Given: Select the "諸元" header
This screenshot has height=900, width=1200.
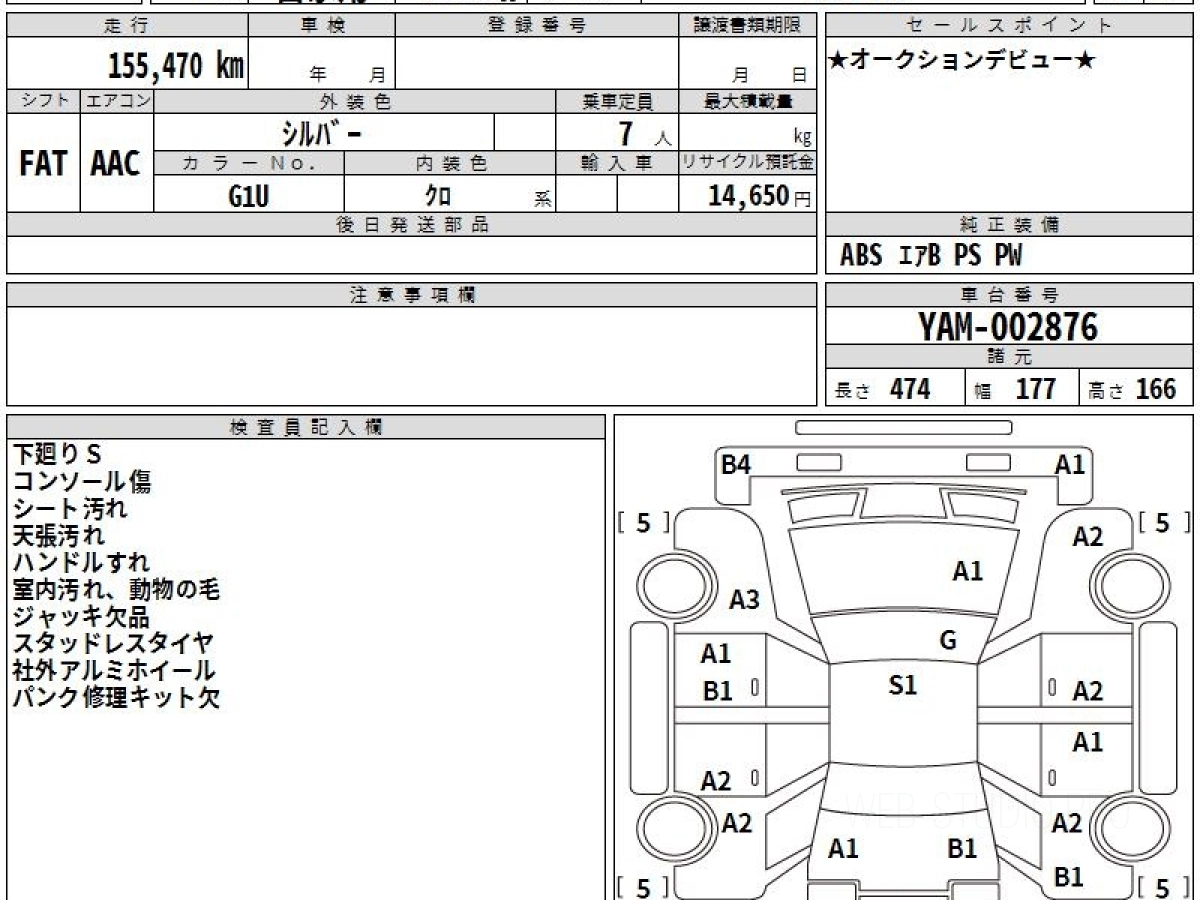Looking at the screenshot, I should (x=1009, y=357).
